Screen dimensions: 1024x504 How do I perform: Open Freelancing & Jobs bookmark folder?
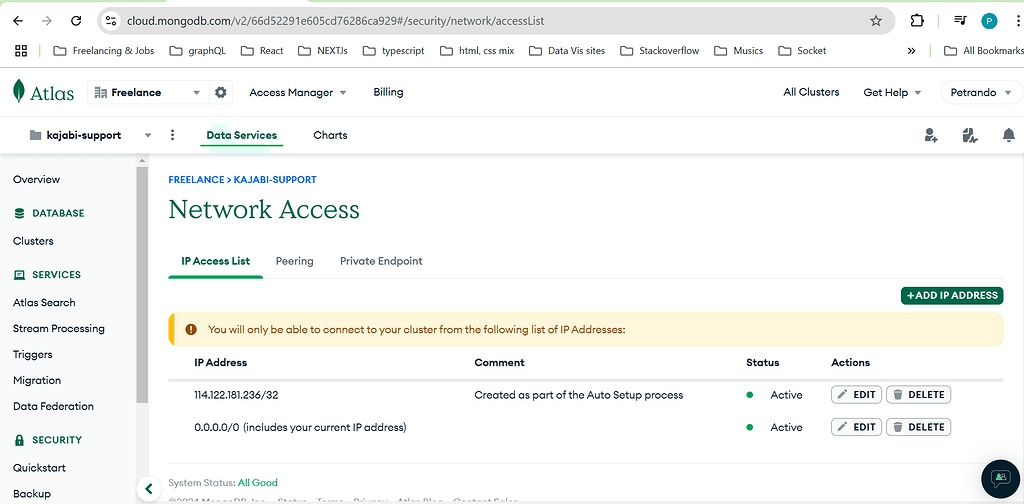(104, 50)
